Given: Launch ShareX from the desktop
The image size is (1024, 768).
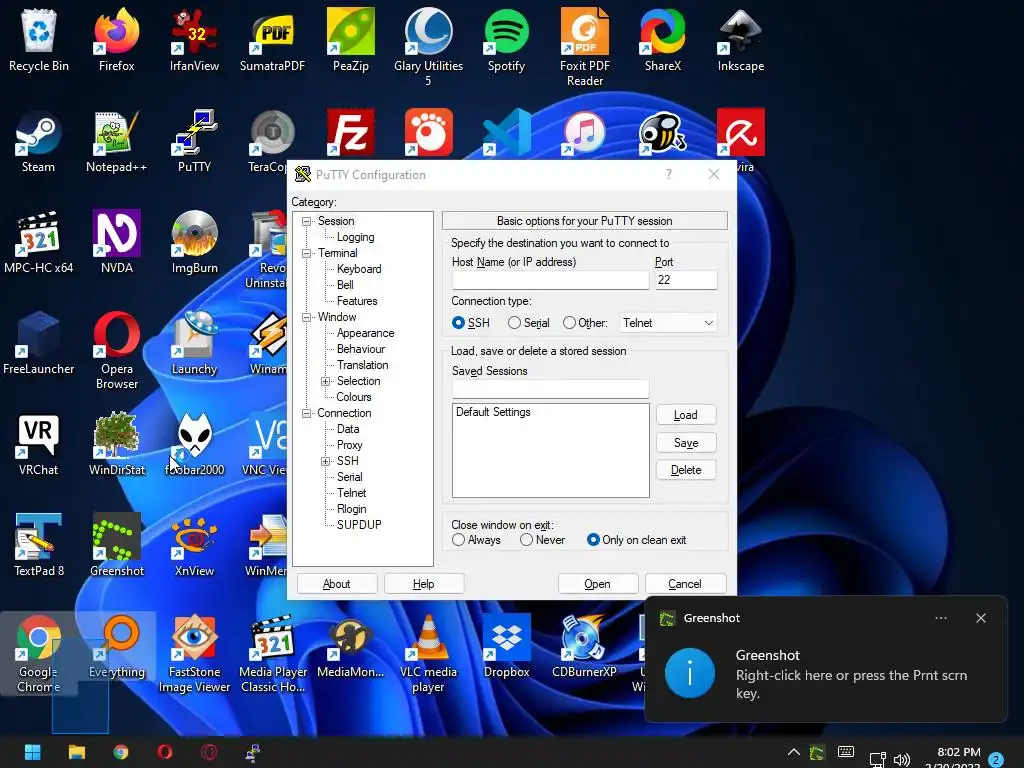Looking at the screenshot, I should 662,39.
